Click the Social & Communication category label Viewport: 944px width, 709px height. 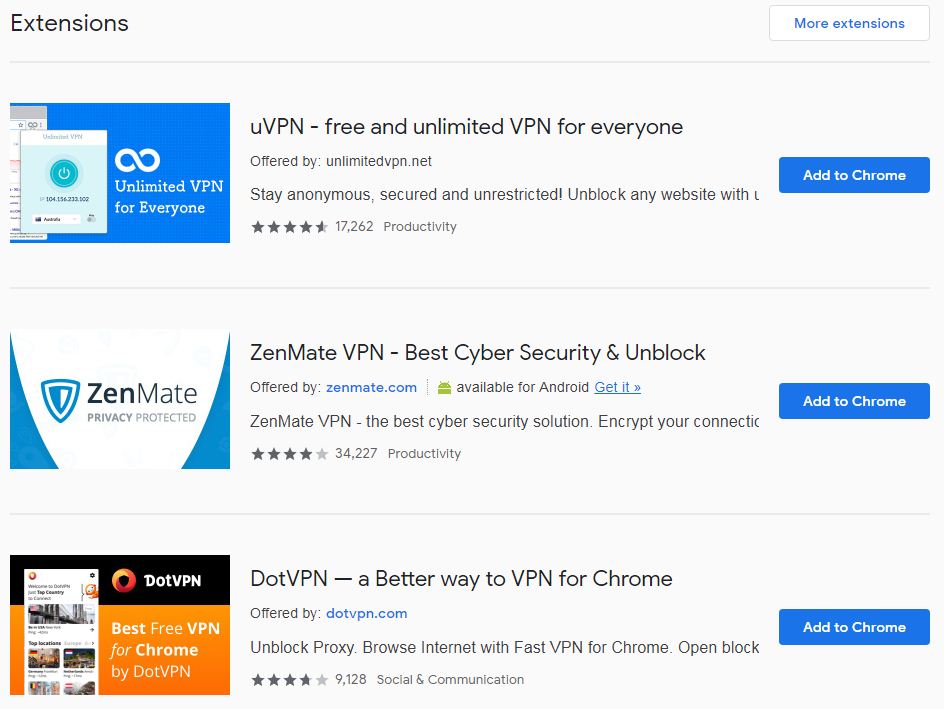click(450, 680)
